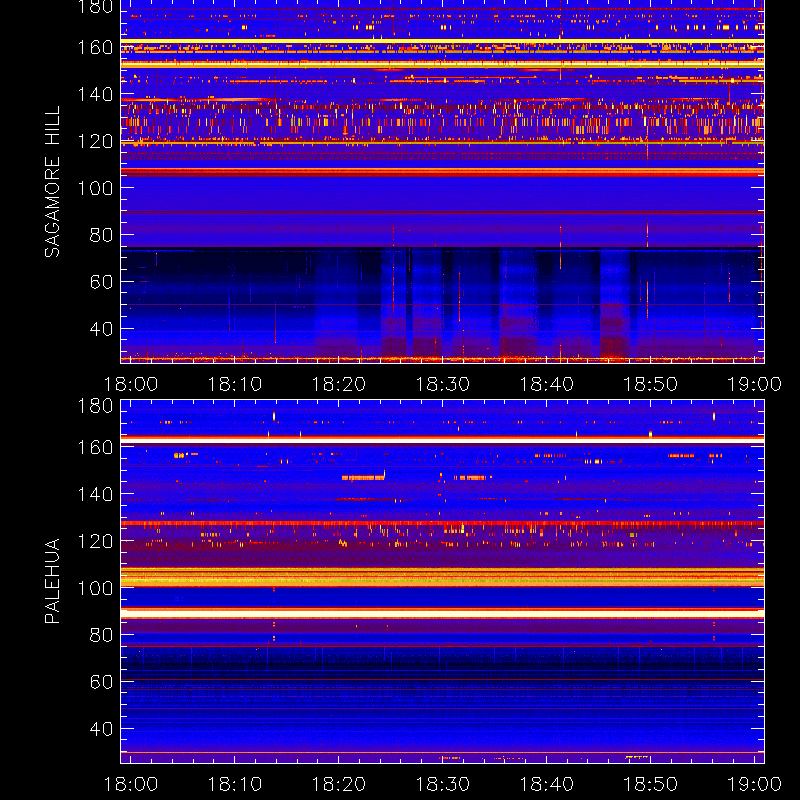The image size is (800, 800).
Task: Click 18:10 time label under Sagamore Hill plot
Action: click(x=235, y=384)
